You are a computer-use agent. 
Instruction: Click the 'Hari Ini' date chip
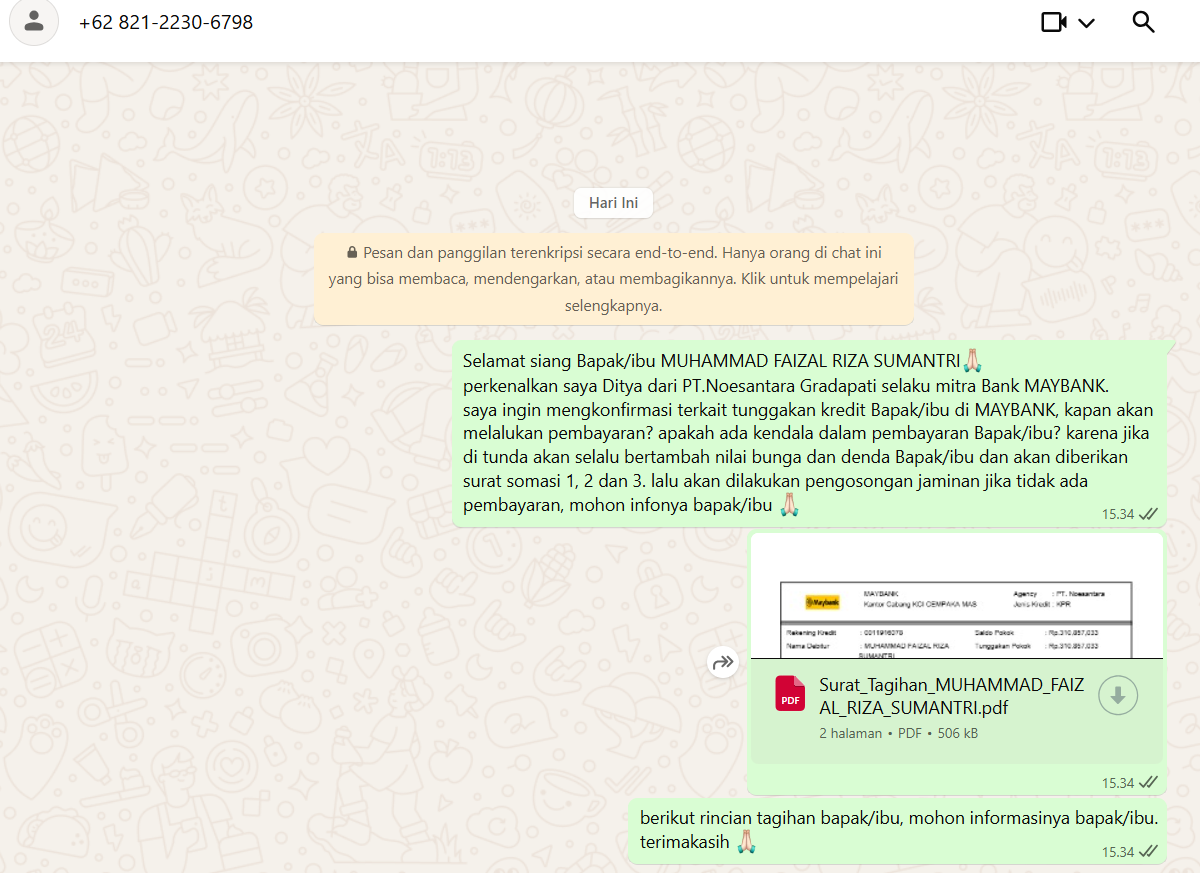613,203
